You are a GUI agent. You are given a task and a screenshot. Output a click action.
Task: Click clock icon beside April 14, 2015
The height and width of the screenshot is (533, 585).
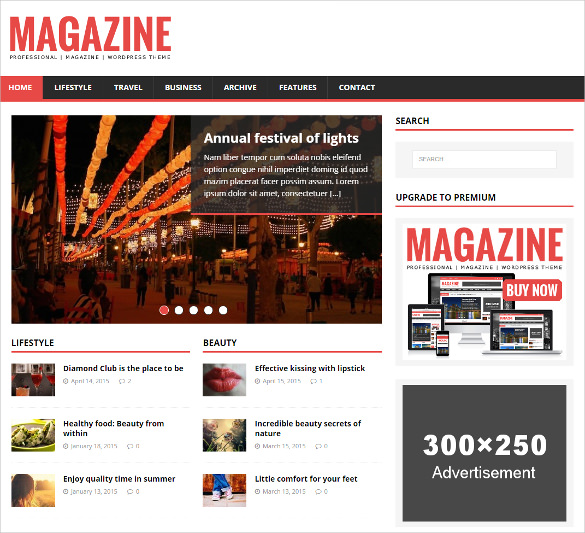(66, 381)
